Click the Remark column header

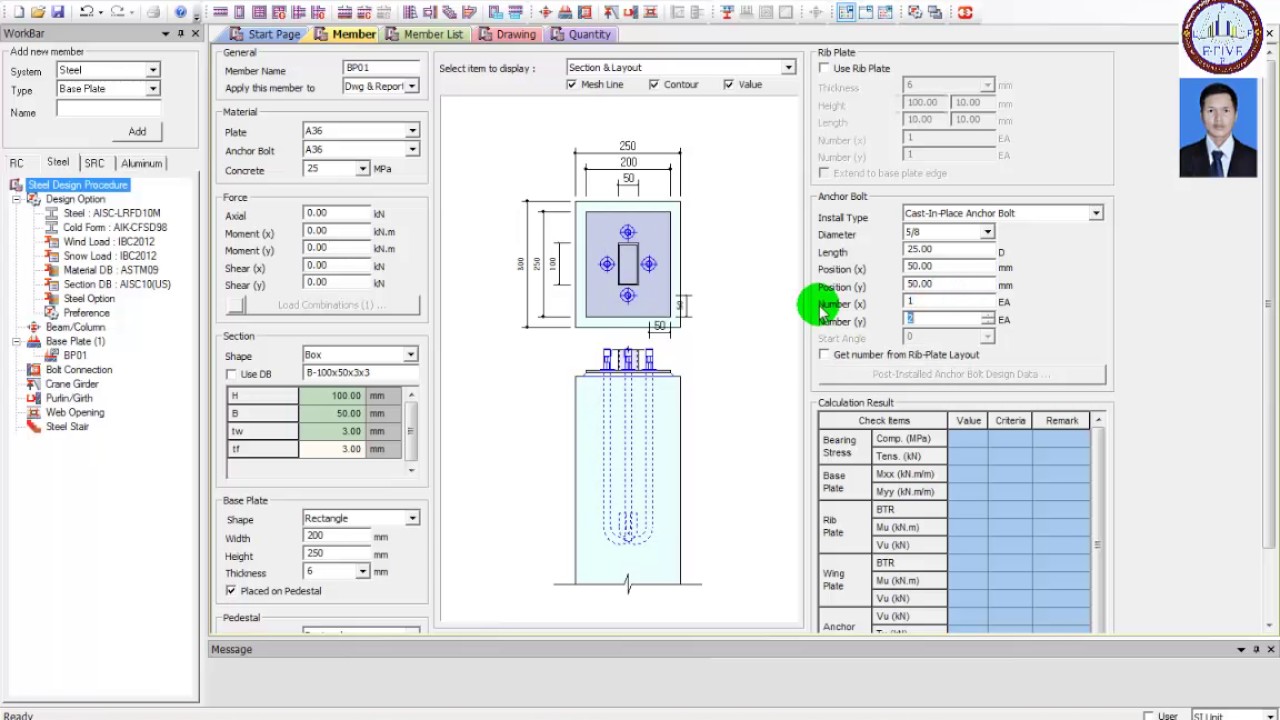1062,421
